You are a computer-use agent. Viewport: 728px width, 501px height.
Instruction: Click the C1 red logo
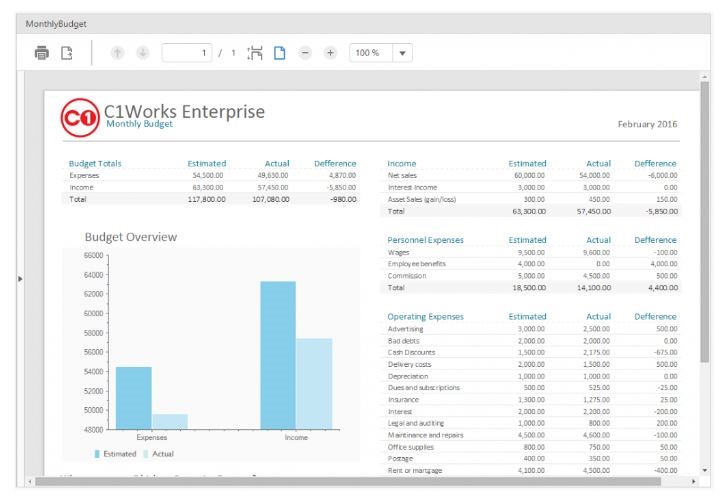tap(80, 118)
